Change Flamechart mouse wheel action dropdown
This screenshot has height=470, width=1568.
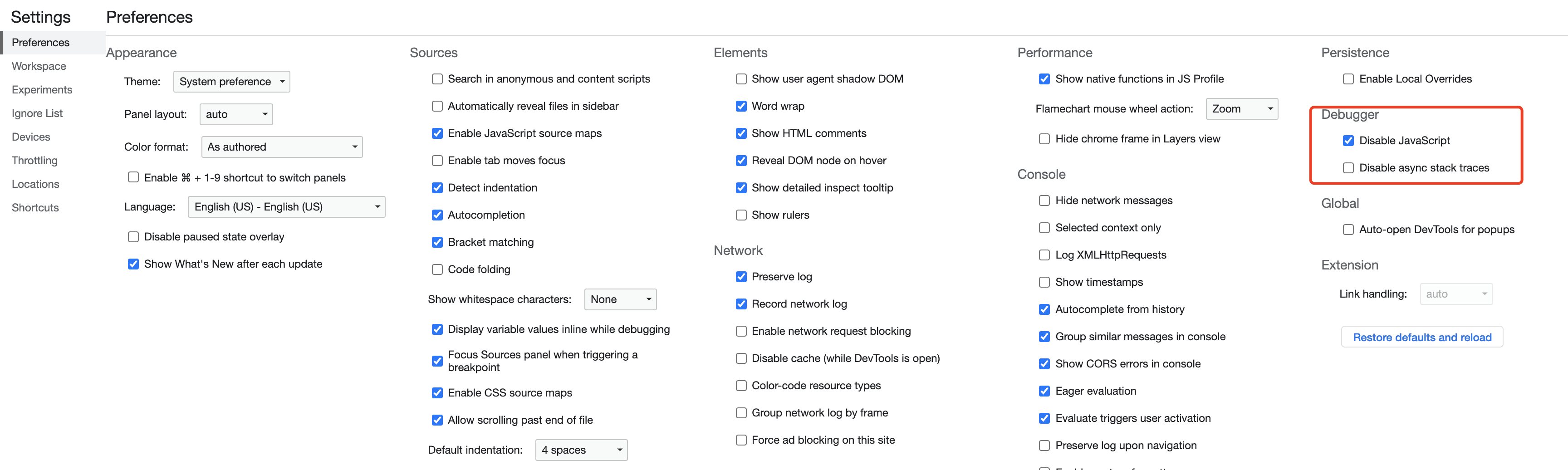1241,109
